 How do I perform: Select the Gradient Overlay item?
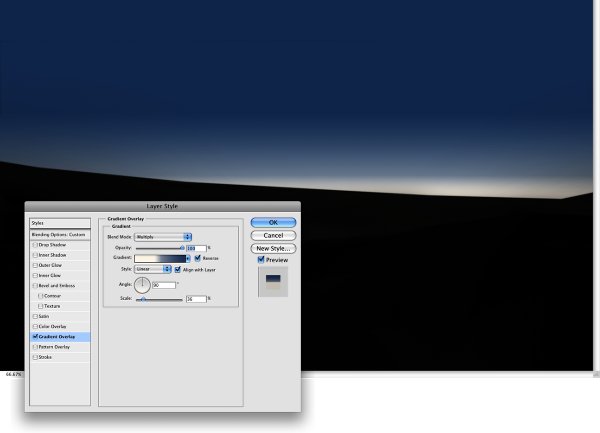60,337
